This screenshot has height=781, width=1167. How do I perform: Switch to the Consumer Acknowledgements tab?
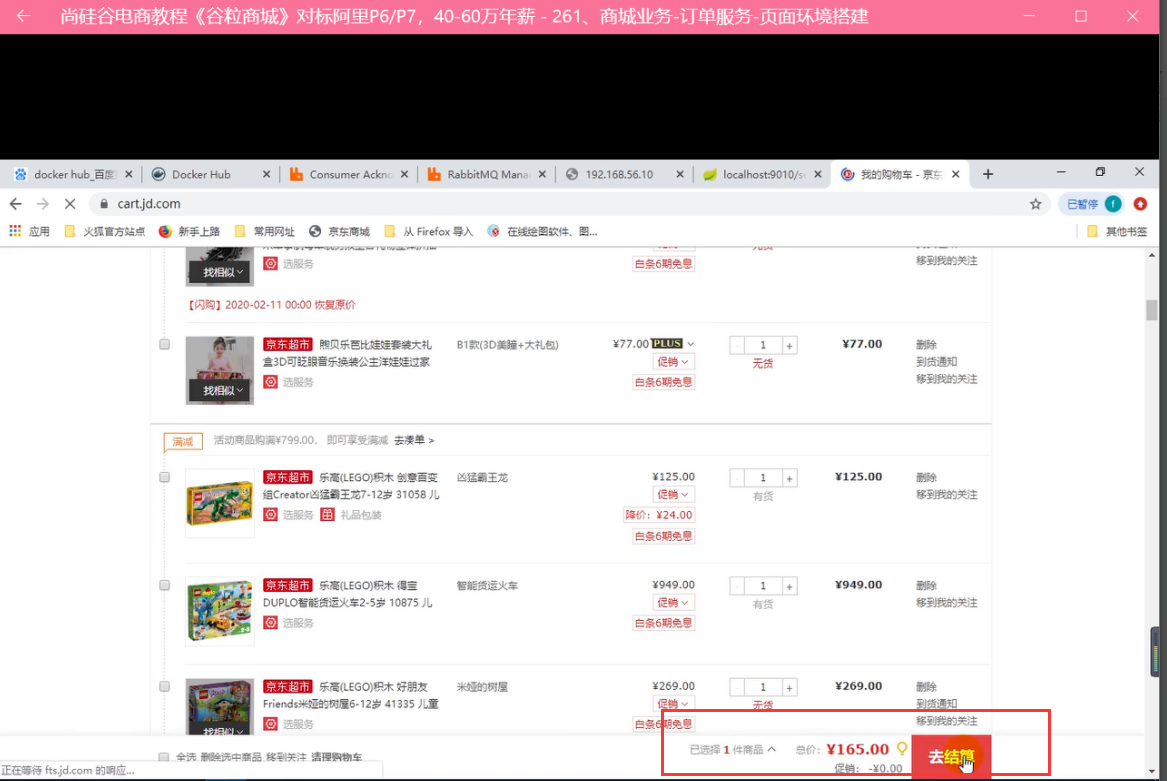[x=350, y=174]
